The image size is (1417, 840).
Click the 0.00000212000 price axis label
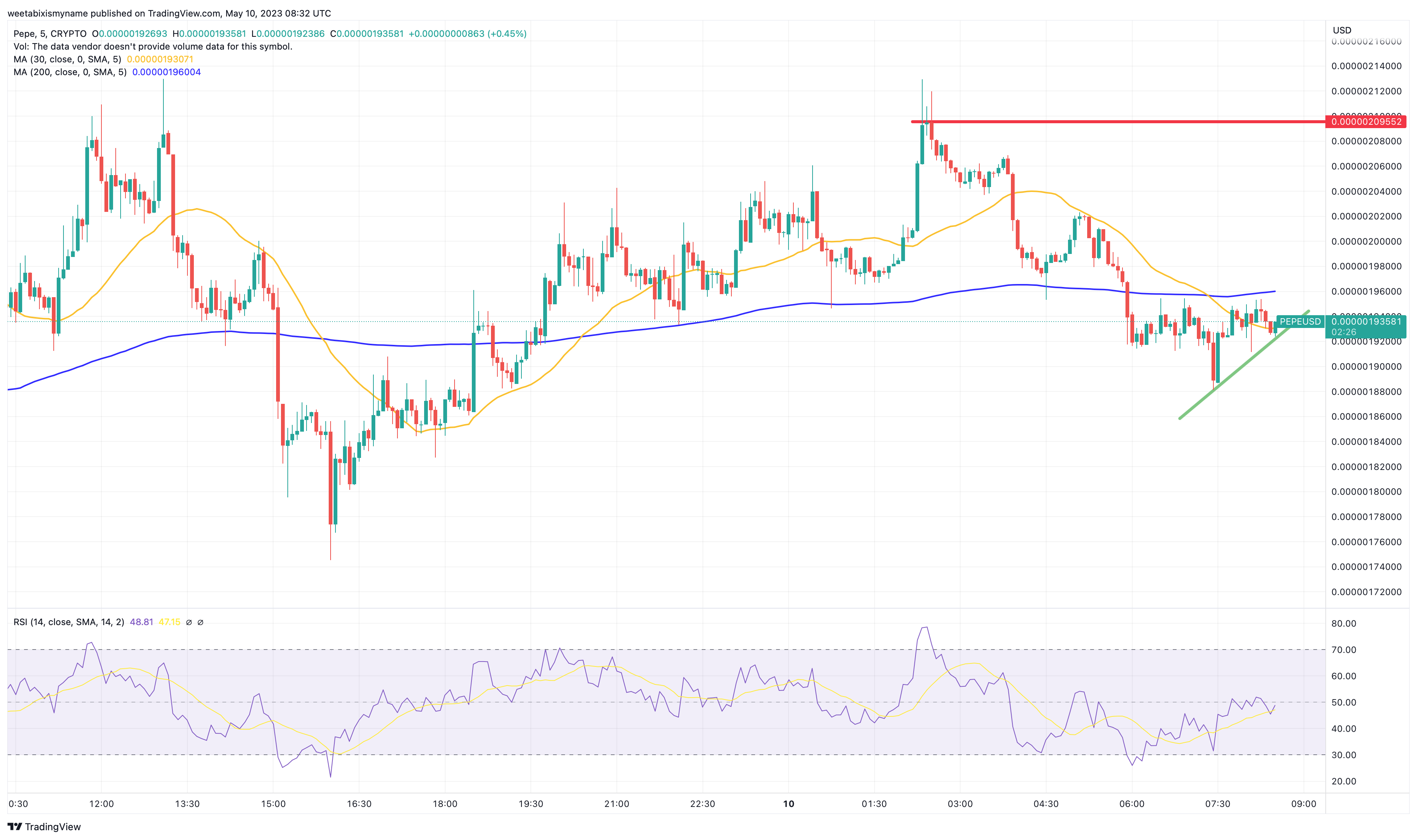coord(1367,91)
